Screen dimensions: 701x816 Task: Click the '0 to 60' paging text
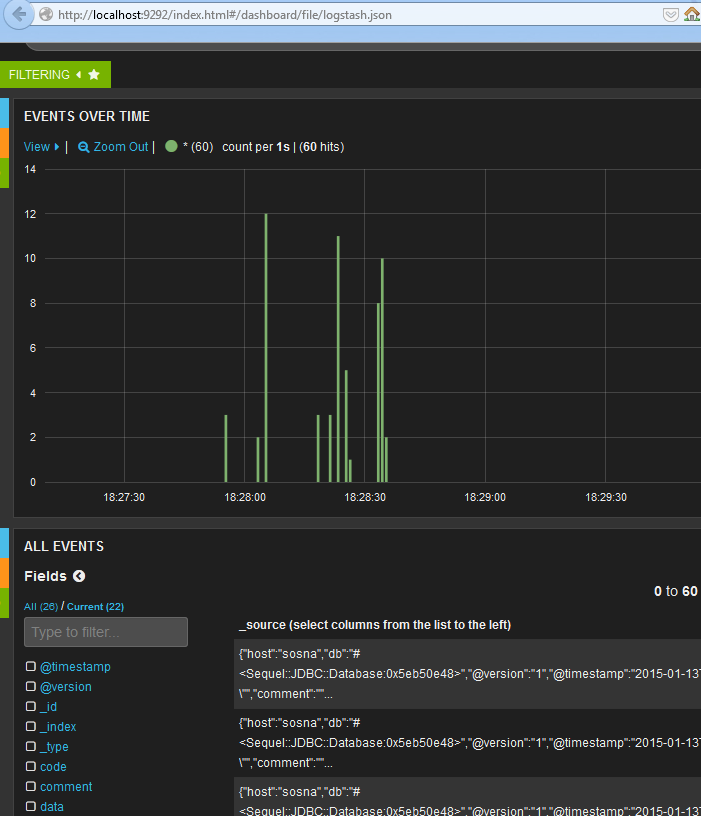coord(675,591)
